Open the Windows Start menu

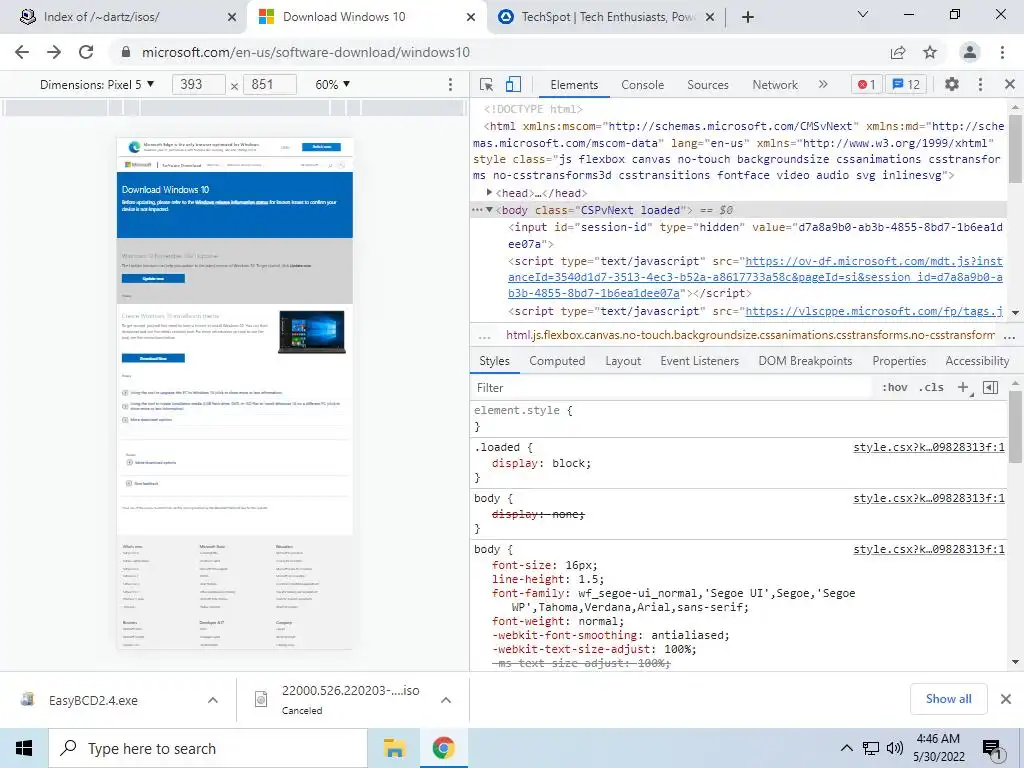[24, 748]
